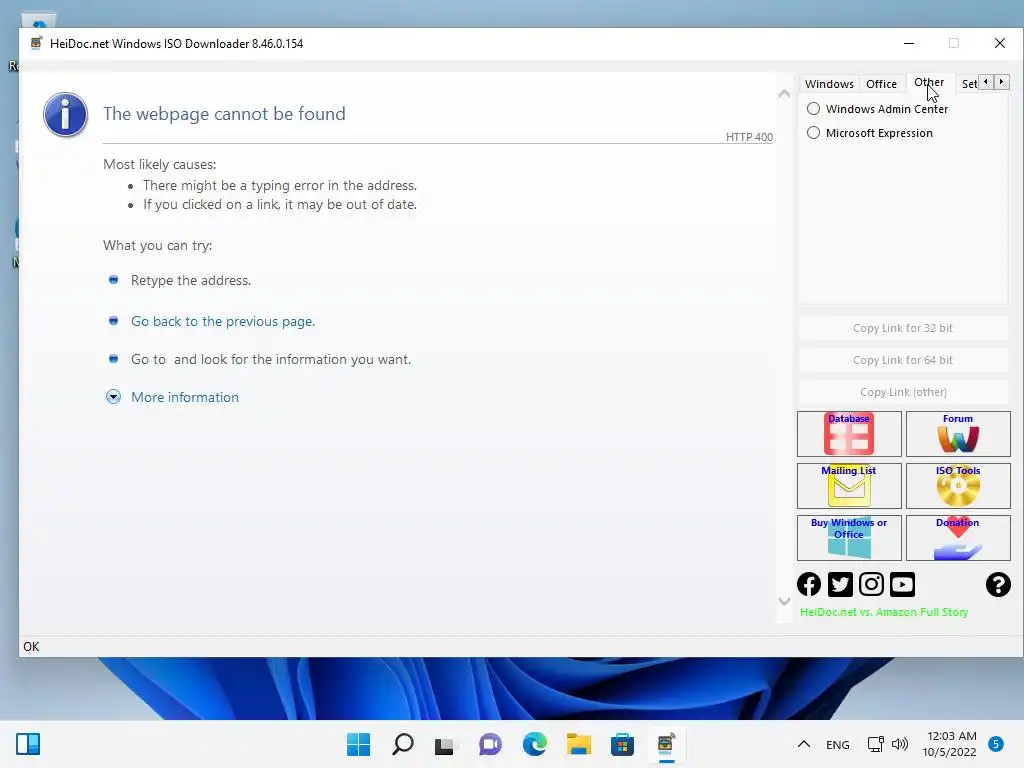The image size is (1024, 768).
Task: Click 'Retype the address.' text
Action: point(191,280)
